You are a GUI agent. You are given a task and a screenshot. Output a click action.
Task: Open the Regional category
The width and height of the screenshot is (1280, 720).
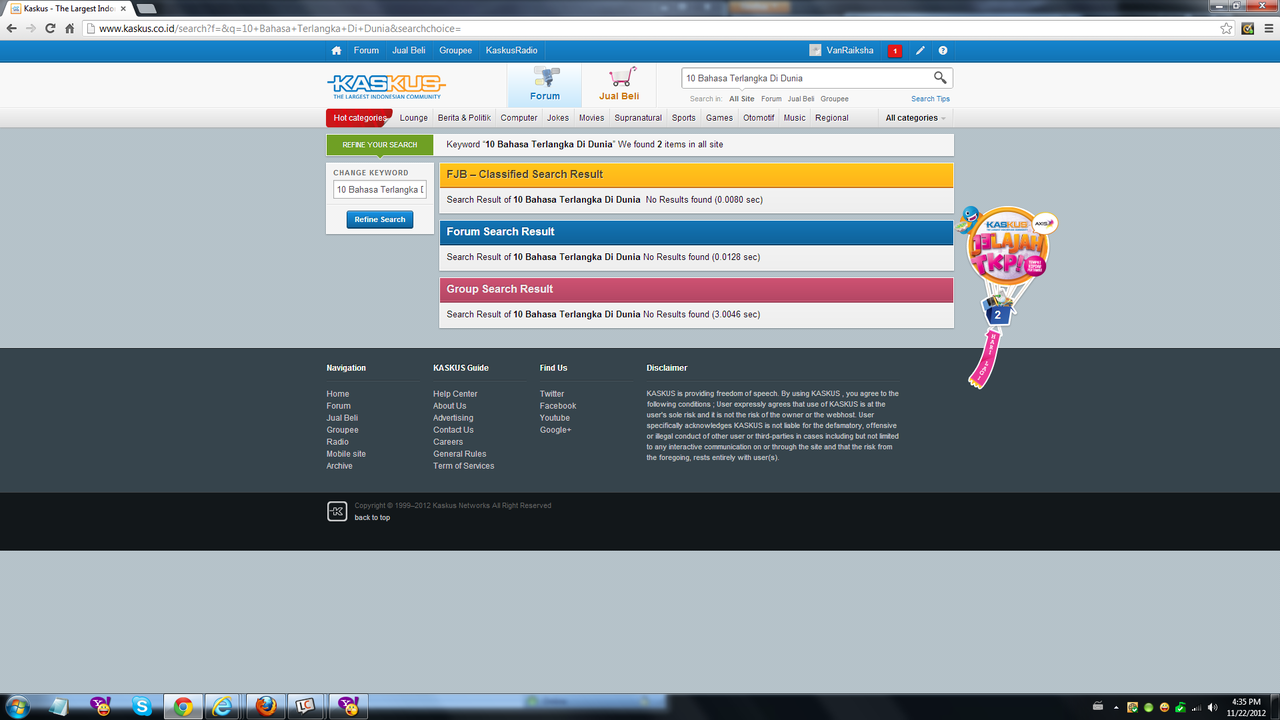click(x=832, y=118)
